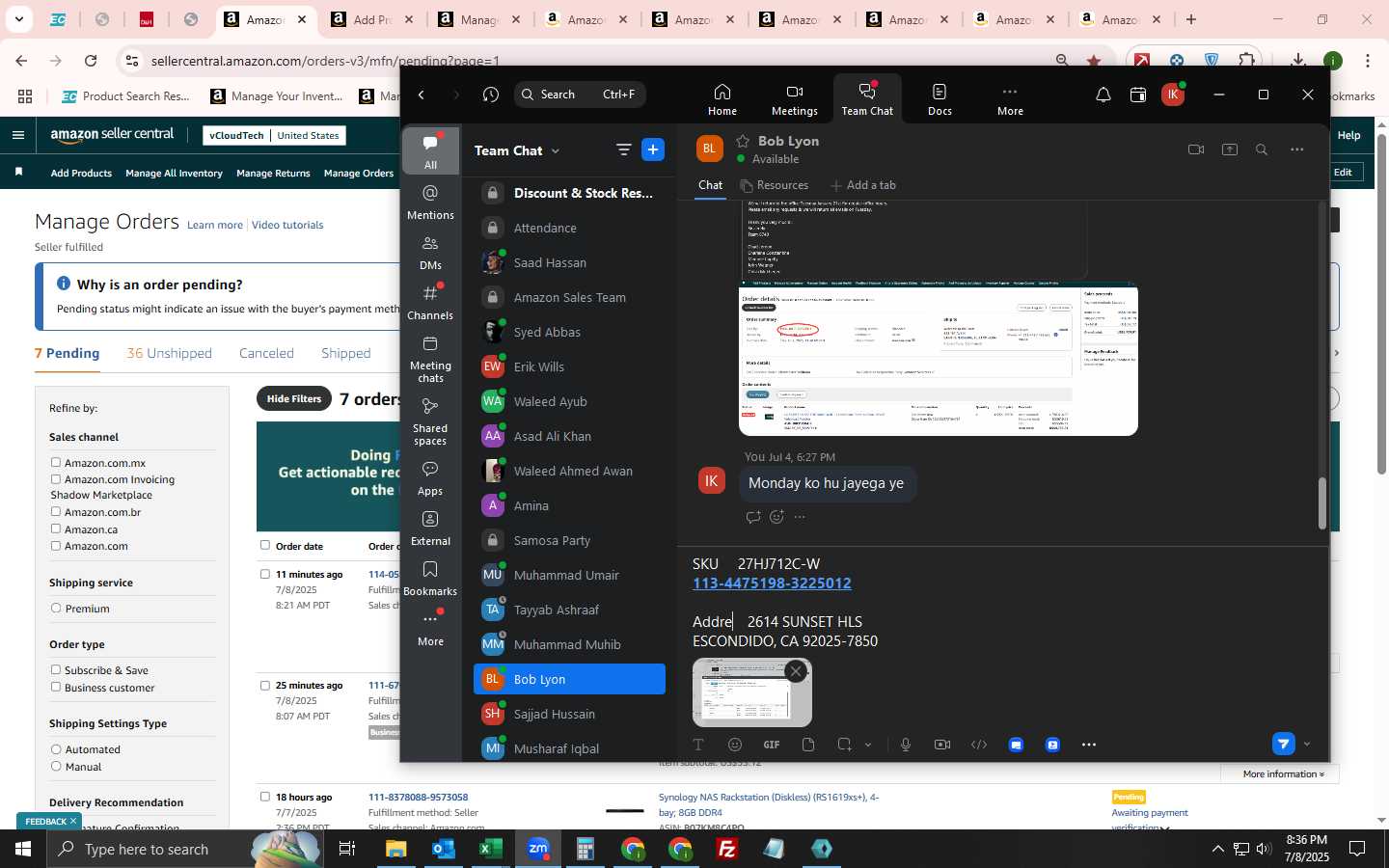
Task: Click Zoom Search box
Action: tap(580, 95)
